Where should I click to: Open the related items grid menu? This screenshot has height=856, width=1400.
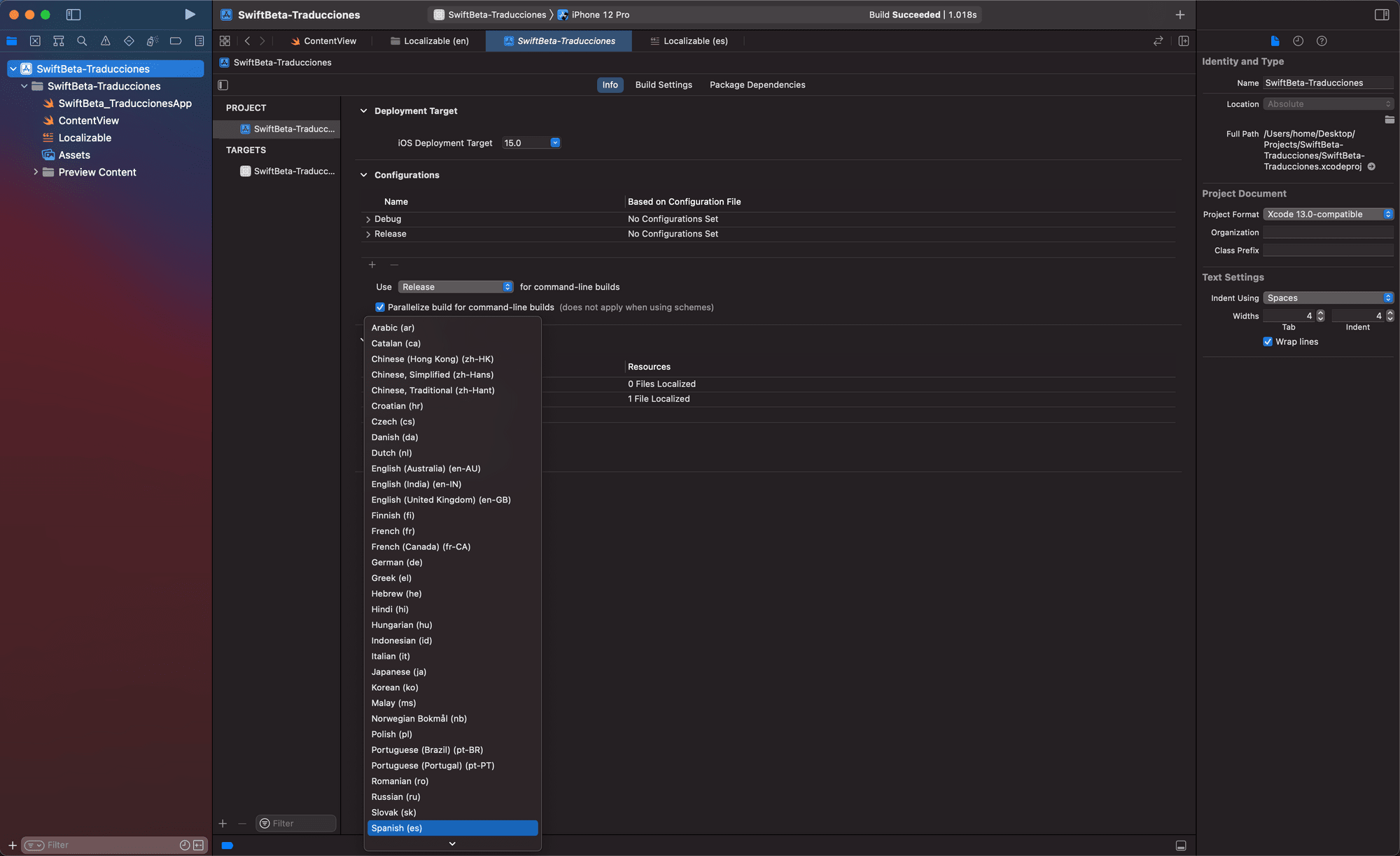(x=225, y=41)
